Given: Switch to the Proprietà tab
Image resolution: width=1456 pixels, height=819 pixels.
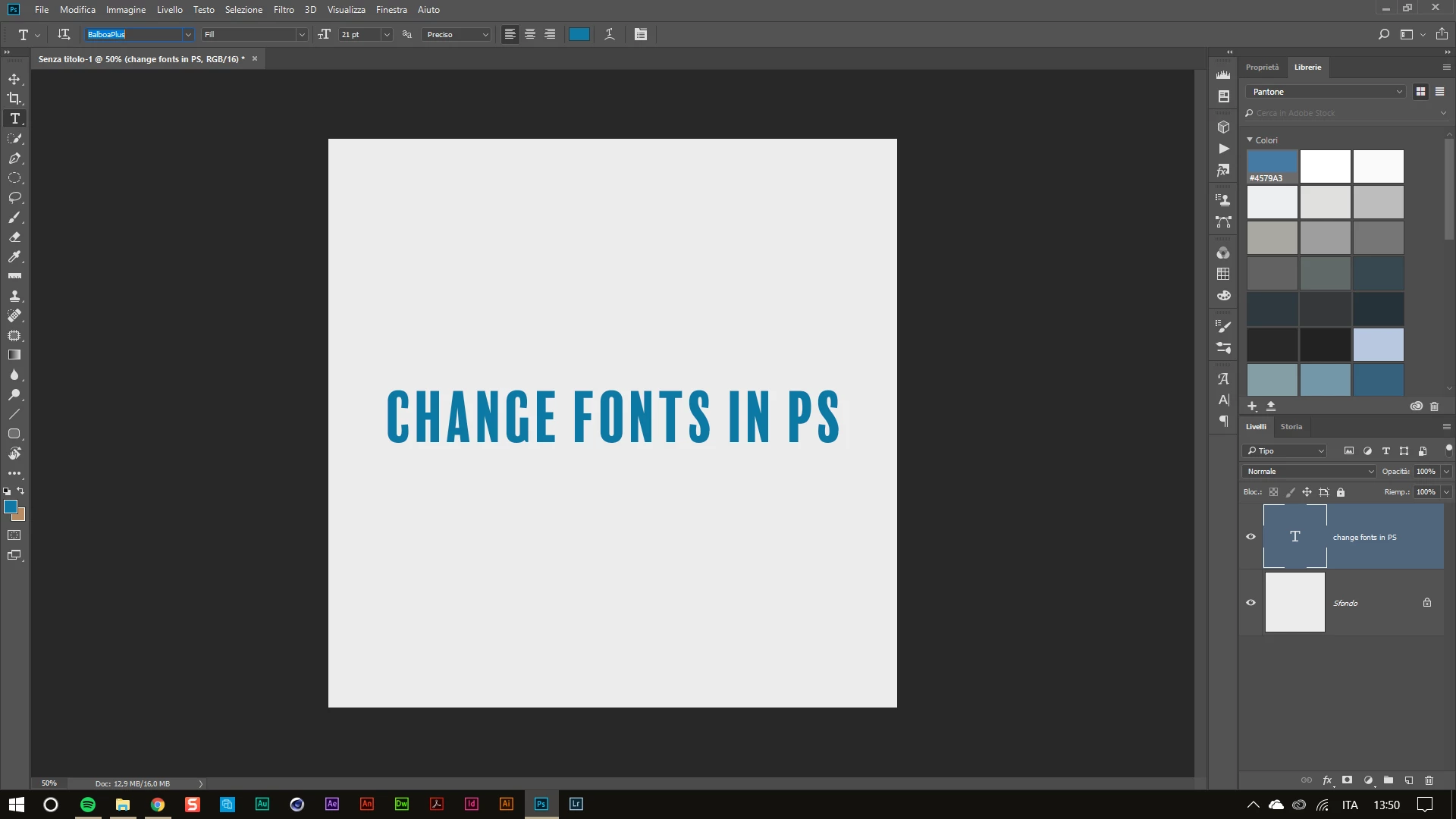Looking at the screenshot, I should coord(1262,67).
